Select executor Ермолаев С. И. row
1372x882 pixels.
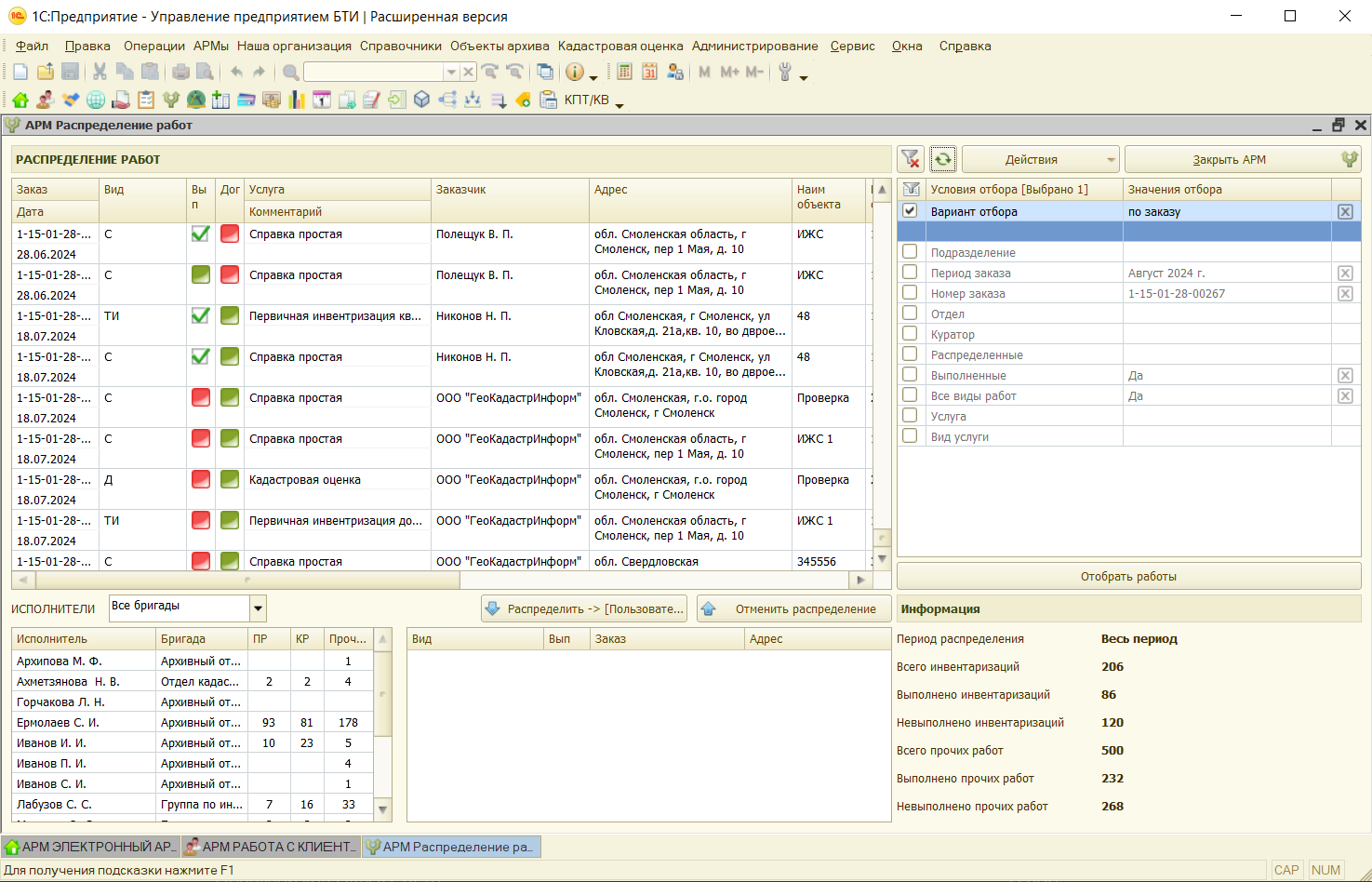193,722
